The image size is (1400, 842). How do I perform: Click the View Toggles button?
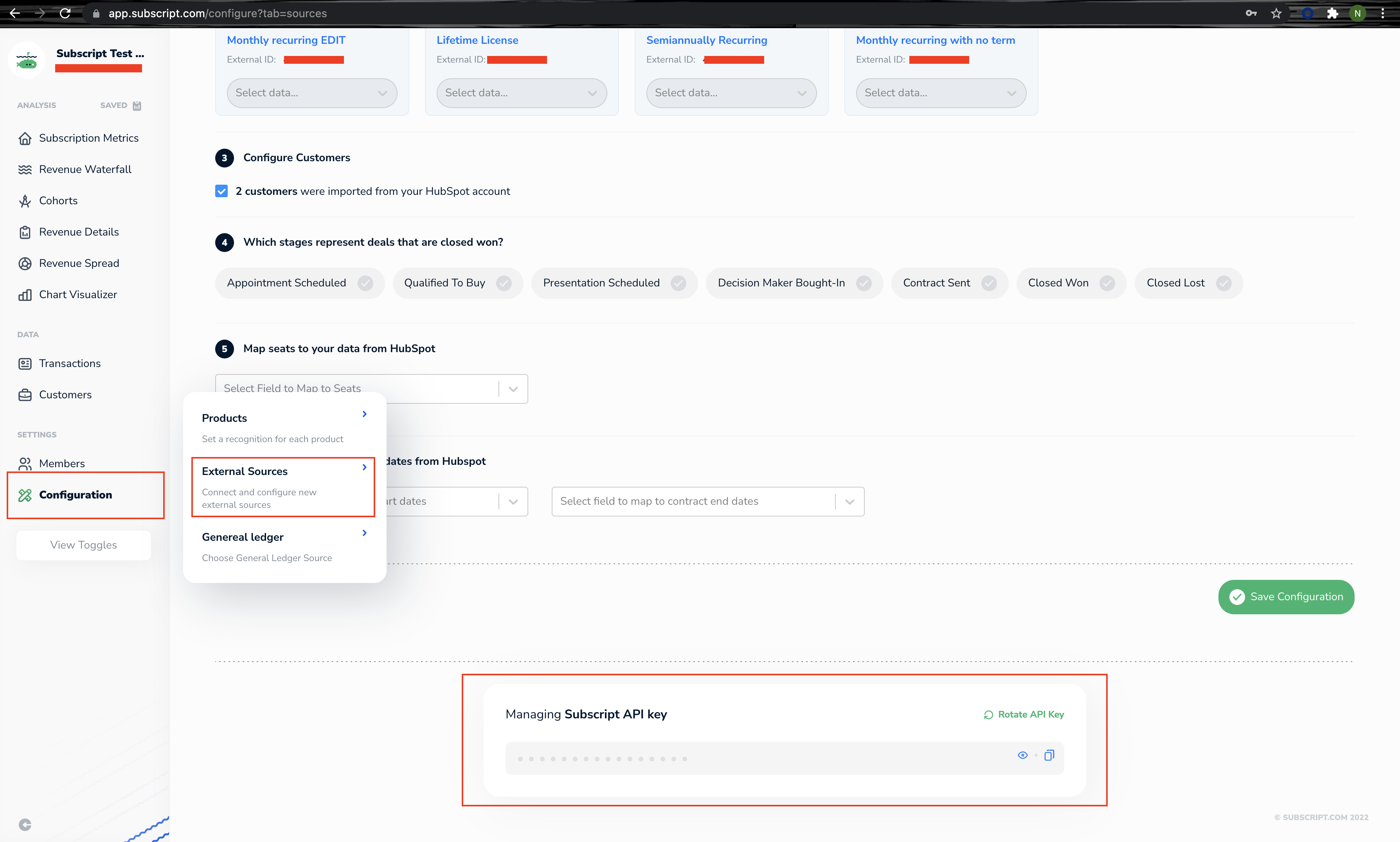[83, 545]
